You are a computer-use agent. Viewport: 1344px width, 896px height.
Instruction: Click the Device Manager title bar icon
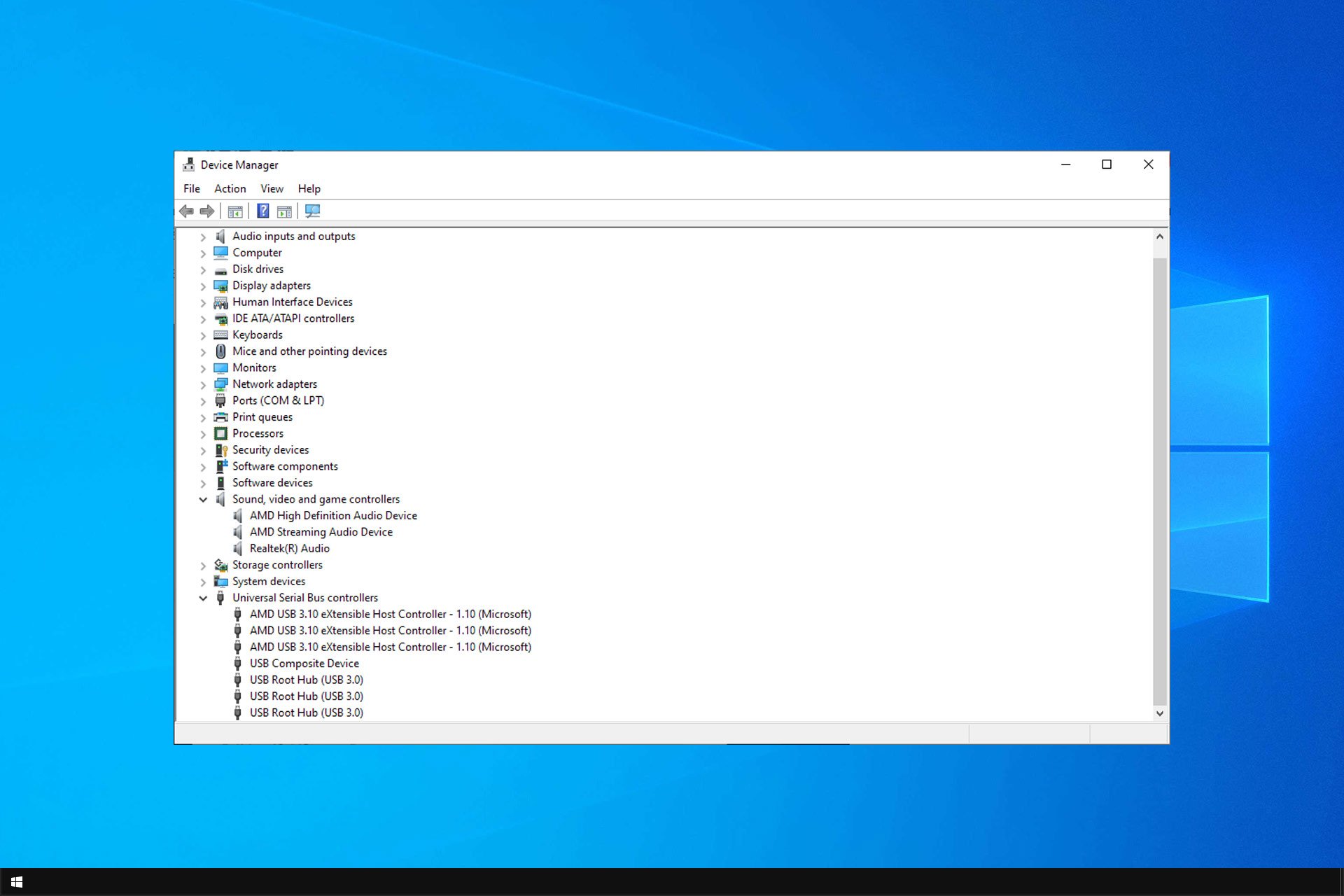pos(188,164)
